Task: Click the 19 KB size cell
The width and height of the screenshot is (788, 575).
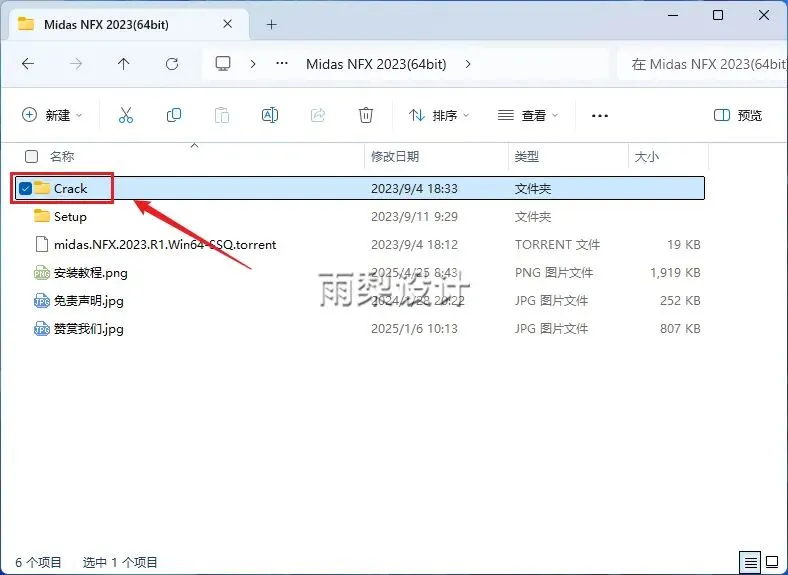Action: (683, 245)
